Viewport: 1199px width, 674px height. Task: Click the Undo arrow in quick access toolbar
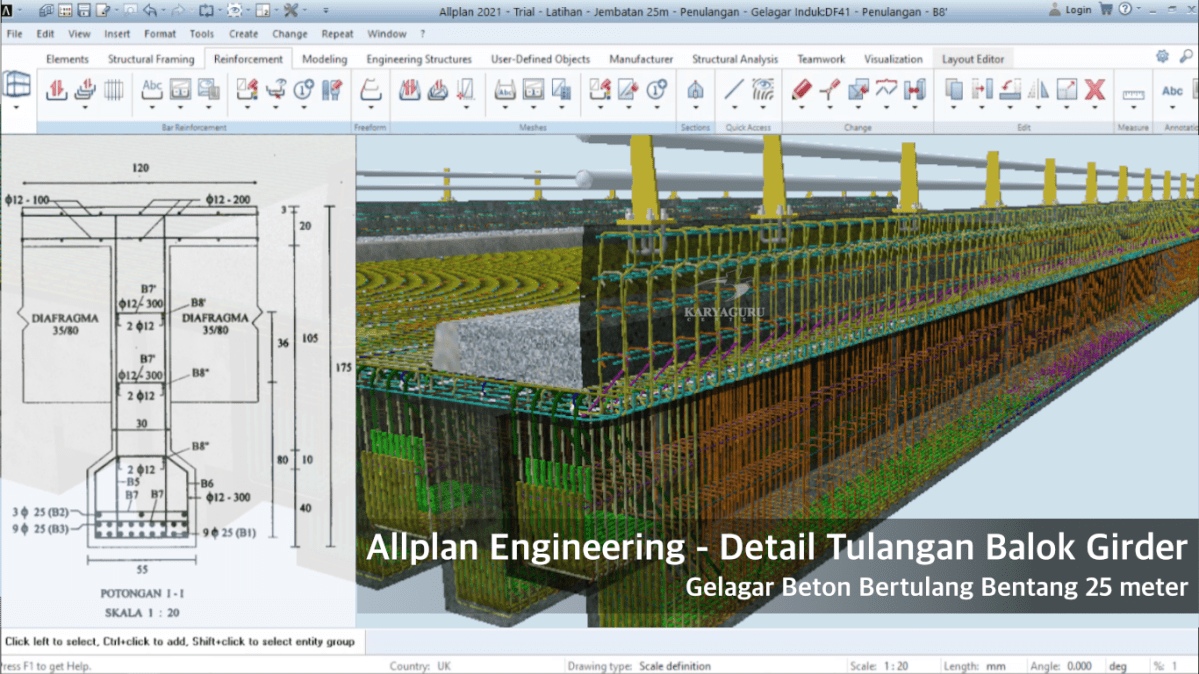[150, 10]
